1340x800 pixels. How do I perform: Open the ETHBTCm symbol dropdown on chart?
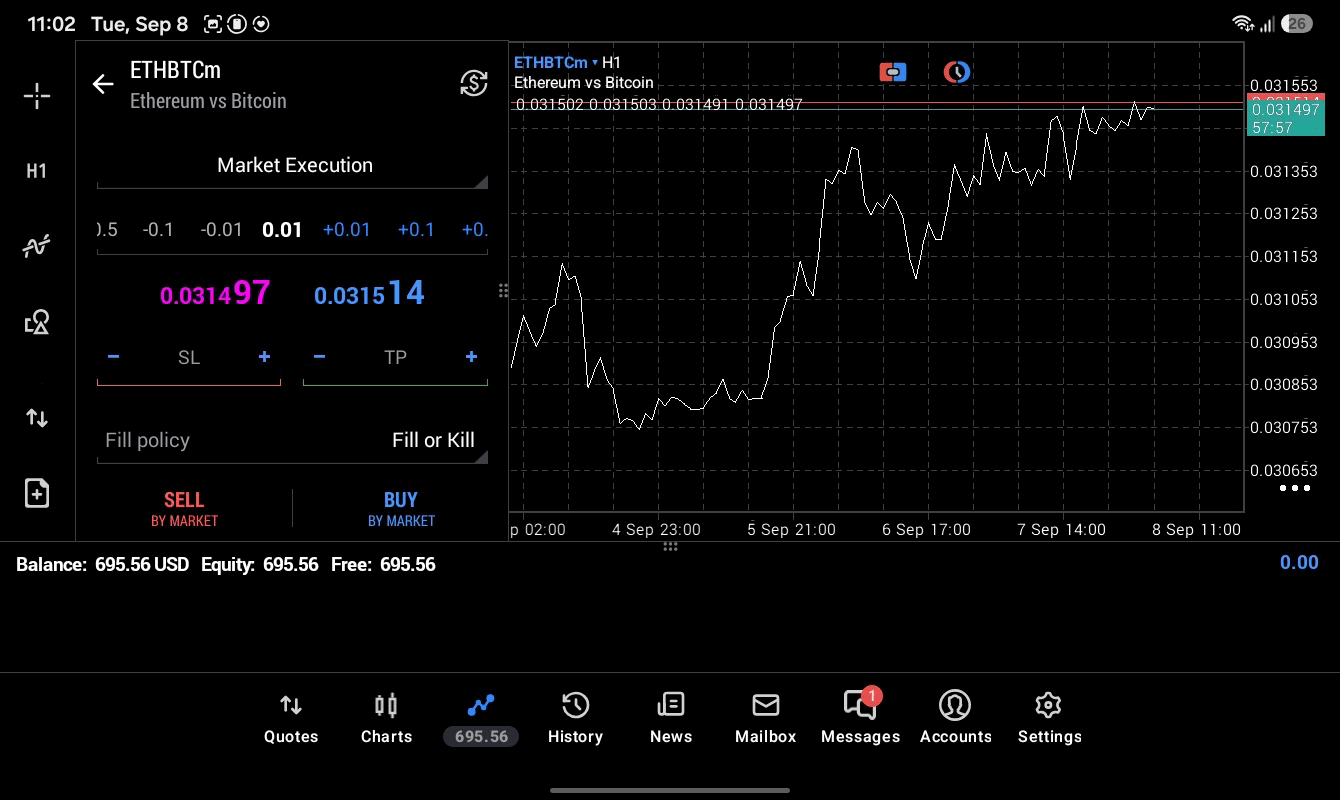556,62
